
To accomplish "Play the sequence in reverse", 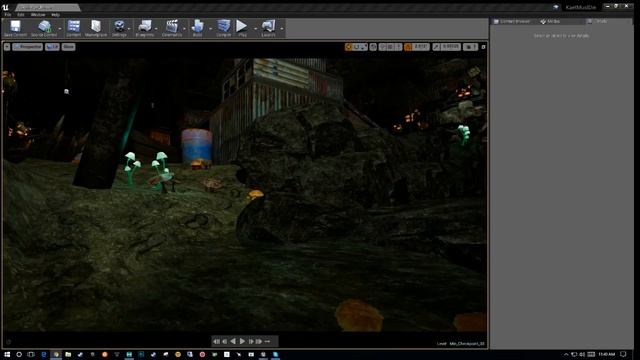I will coord(233,341).
